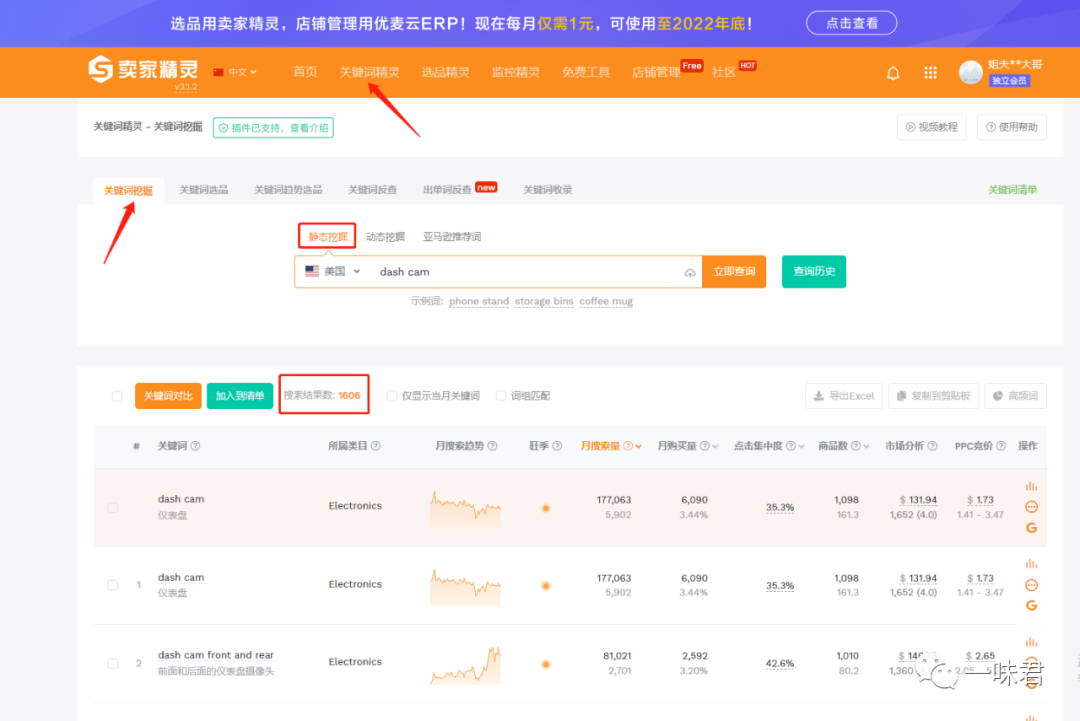Sort by 点击集中度 using its arrow
1080x721 pixels.
pyautogui.click(x=802, y=446)
